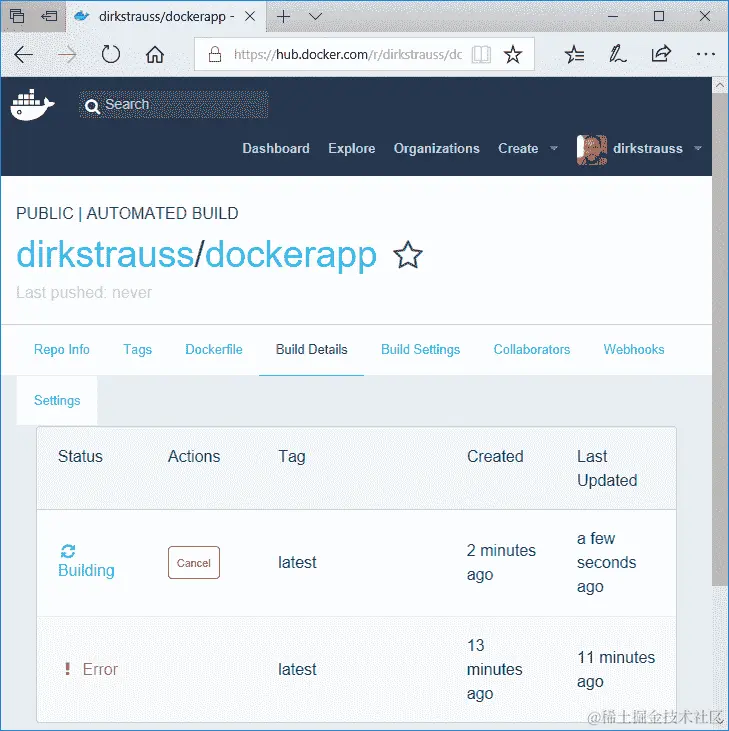The height and width of the screenshot is (731, 729).
Task: Open the Explore nav item
Action: click(351, 148)
